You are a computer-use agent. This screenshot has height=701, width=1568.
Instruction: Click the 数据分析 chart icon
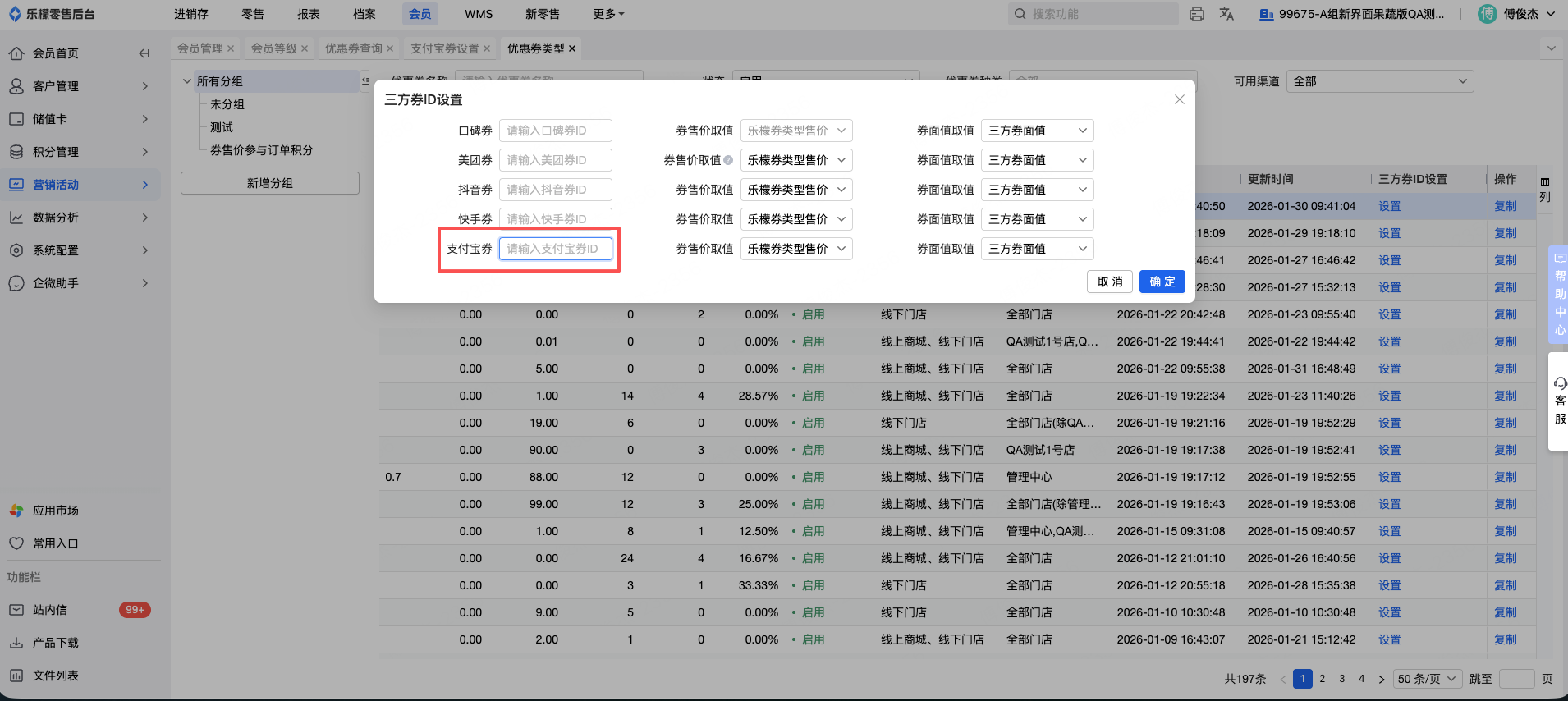click(16, 218)
